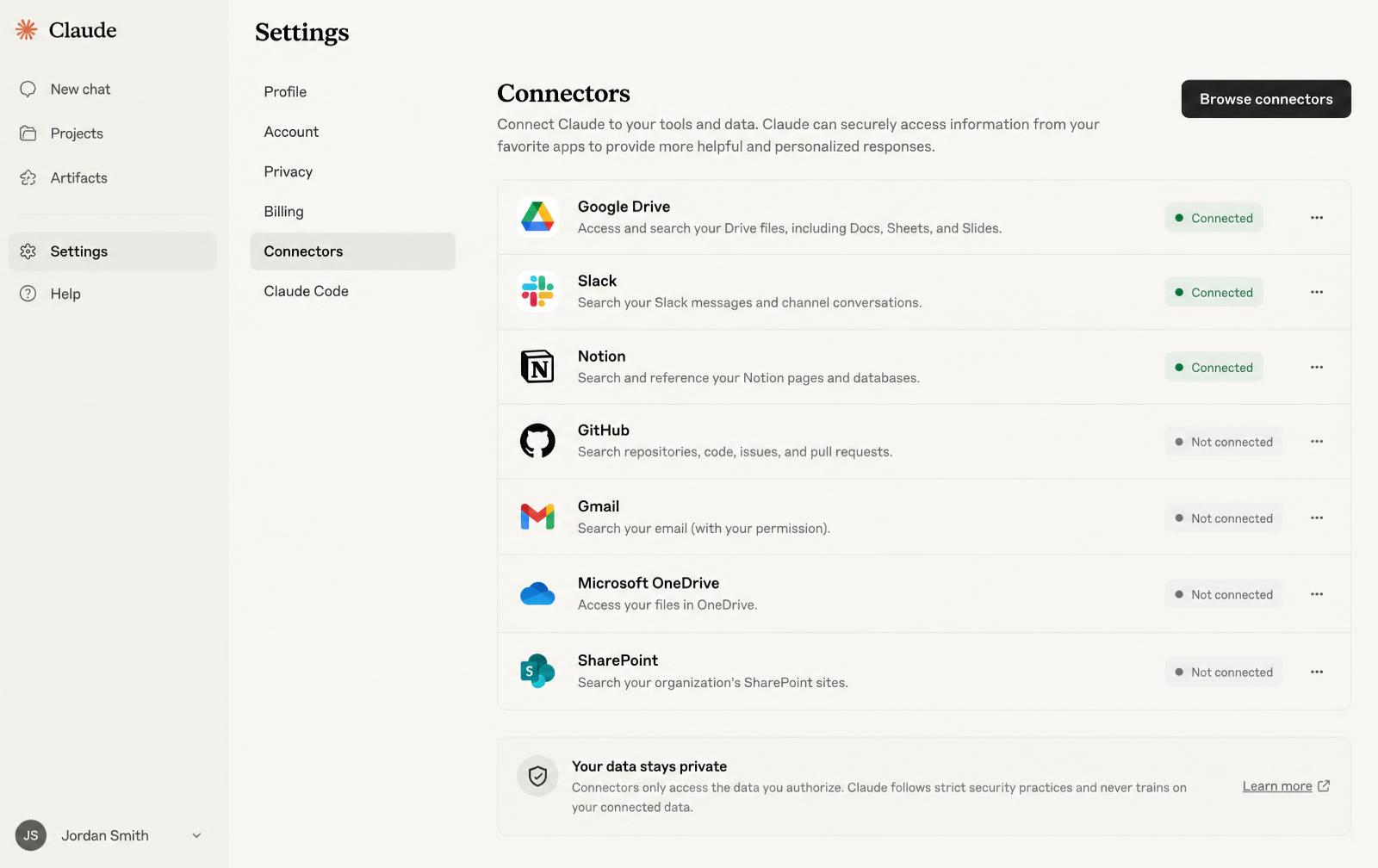The image size is (1378, 868).
Task: Click the Help question mark icon
Action: click(x=28, y=294)
